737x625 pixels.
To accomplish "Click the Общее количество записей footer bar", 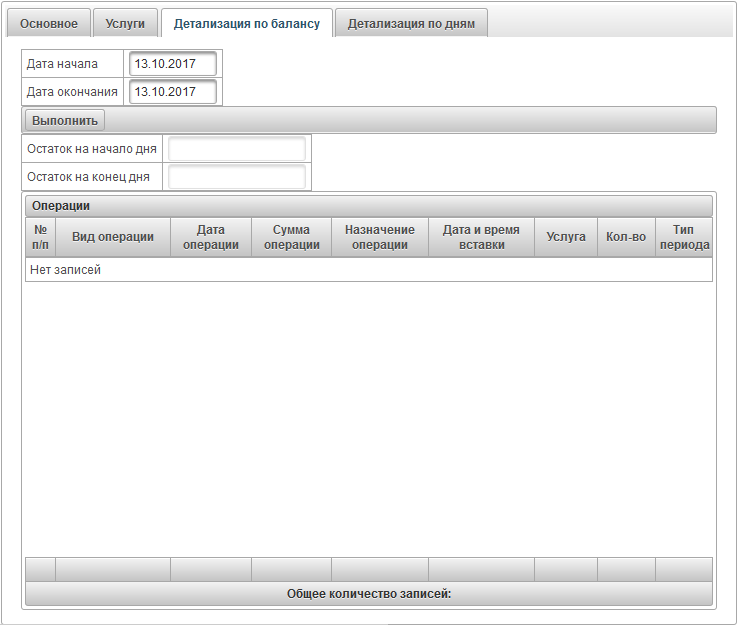I will point(368,594).
